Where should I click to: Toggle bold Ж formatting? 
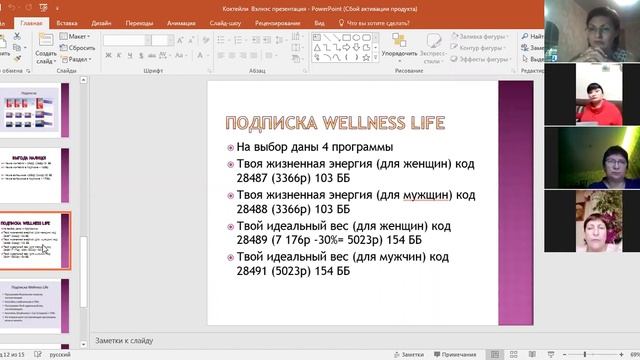point(108,56)
